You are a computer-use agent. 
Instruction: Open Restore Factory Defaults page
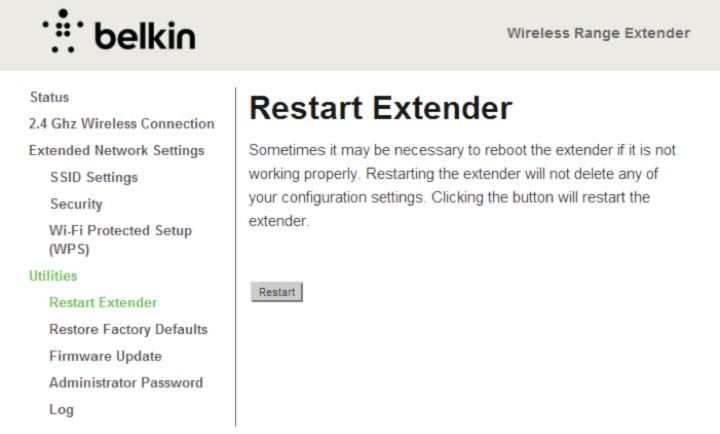[x=128, y=329]
